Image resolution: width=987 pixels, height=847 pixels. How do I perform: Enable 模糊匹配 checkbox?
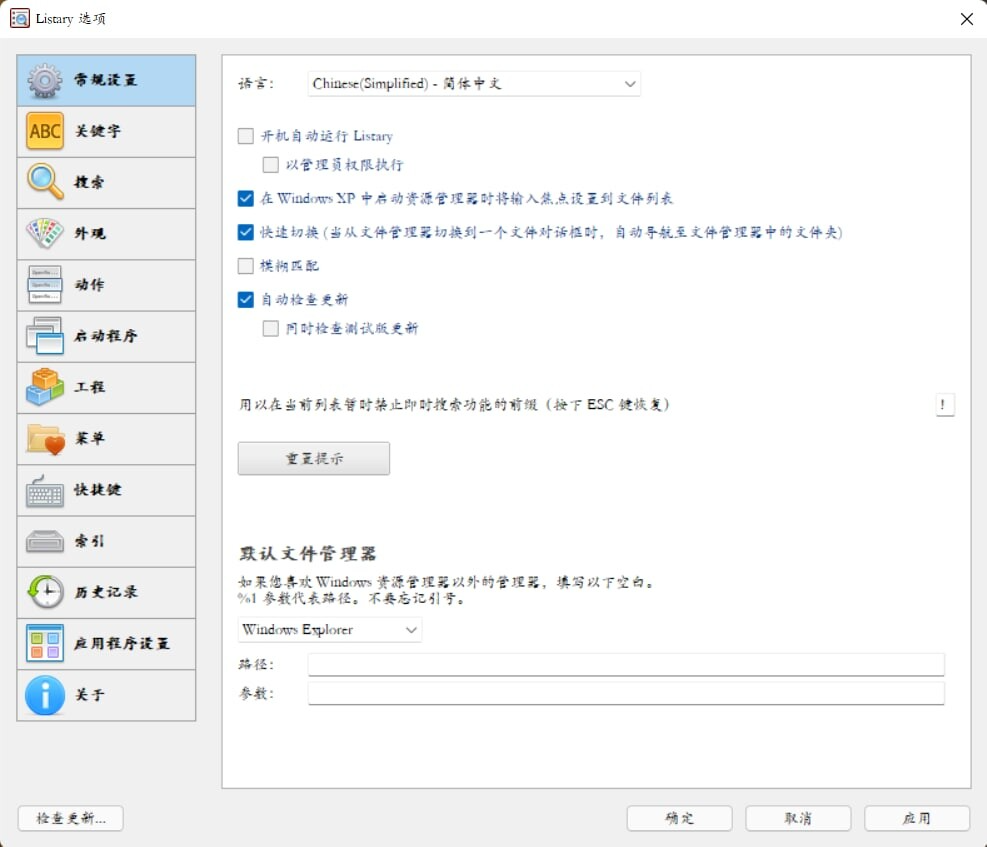point(245,266)
